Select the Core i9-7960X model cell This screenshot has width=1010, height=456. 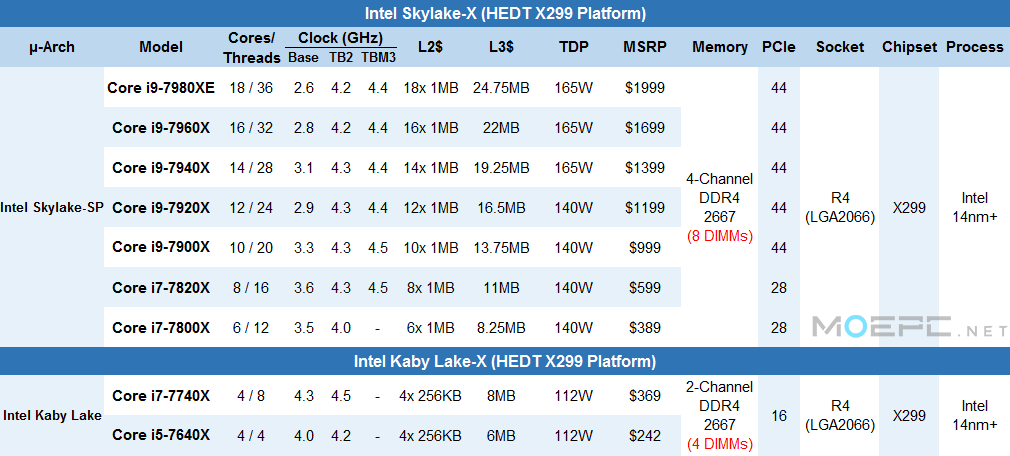(x=161, y=128)
